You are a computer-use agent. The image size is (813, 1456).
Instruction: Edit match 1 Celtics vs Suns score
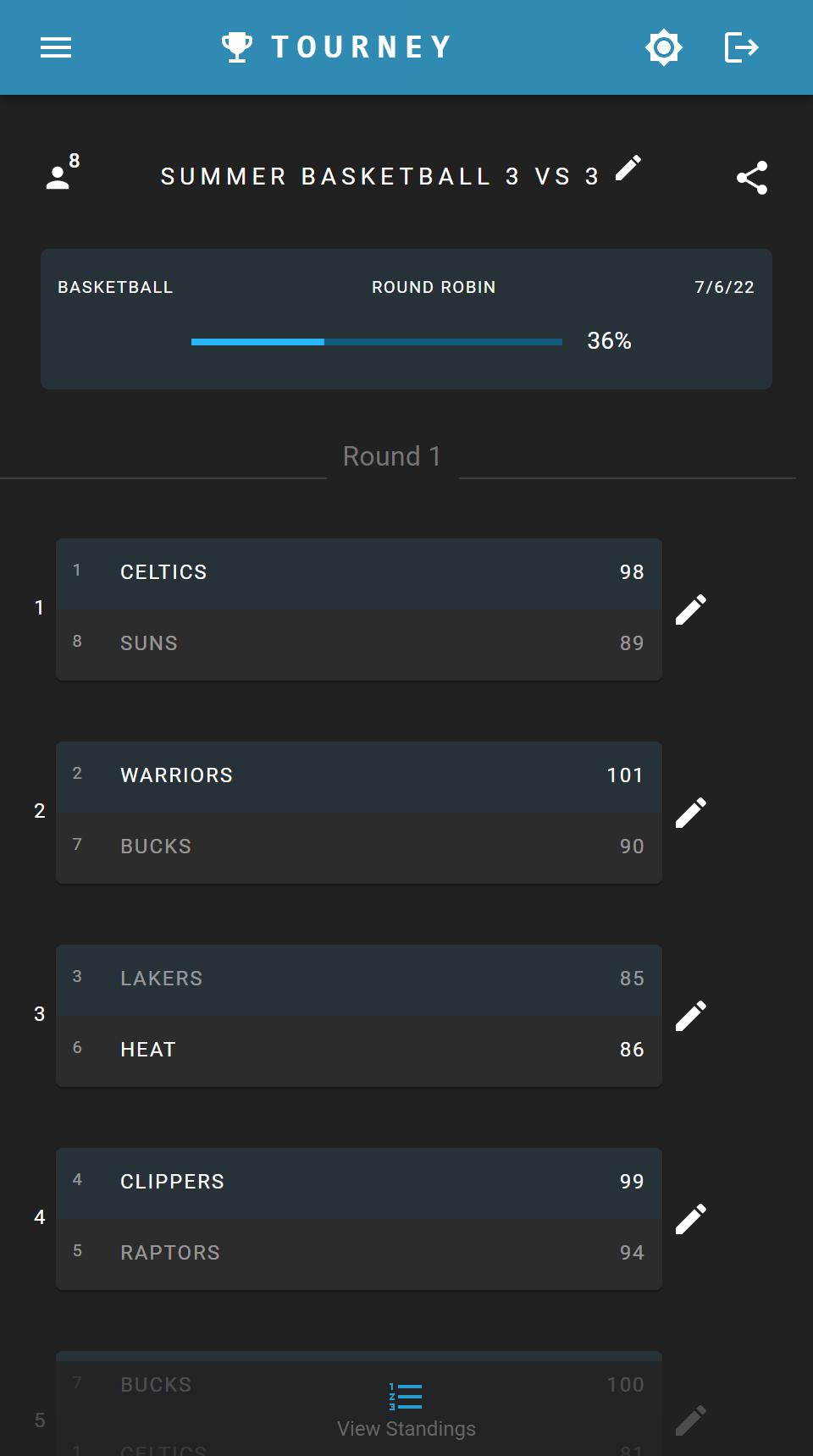point(691,609)
